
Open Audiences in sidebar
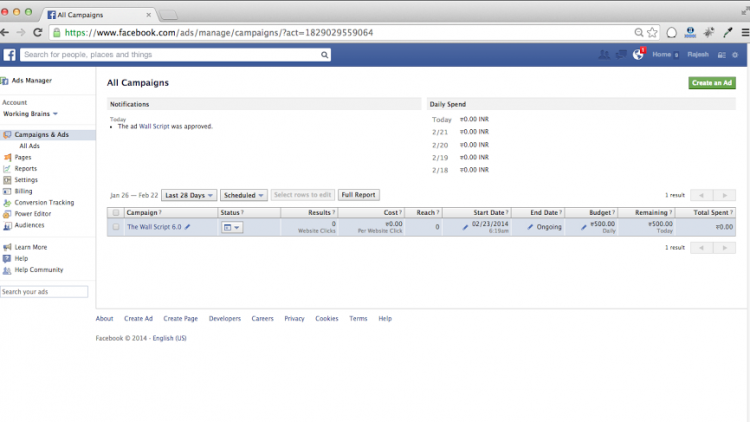(x=29, y=225)
